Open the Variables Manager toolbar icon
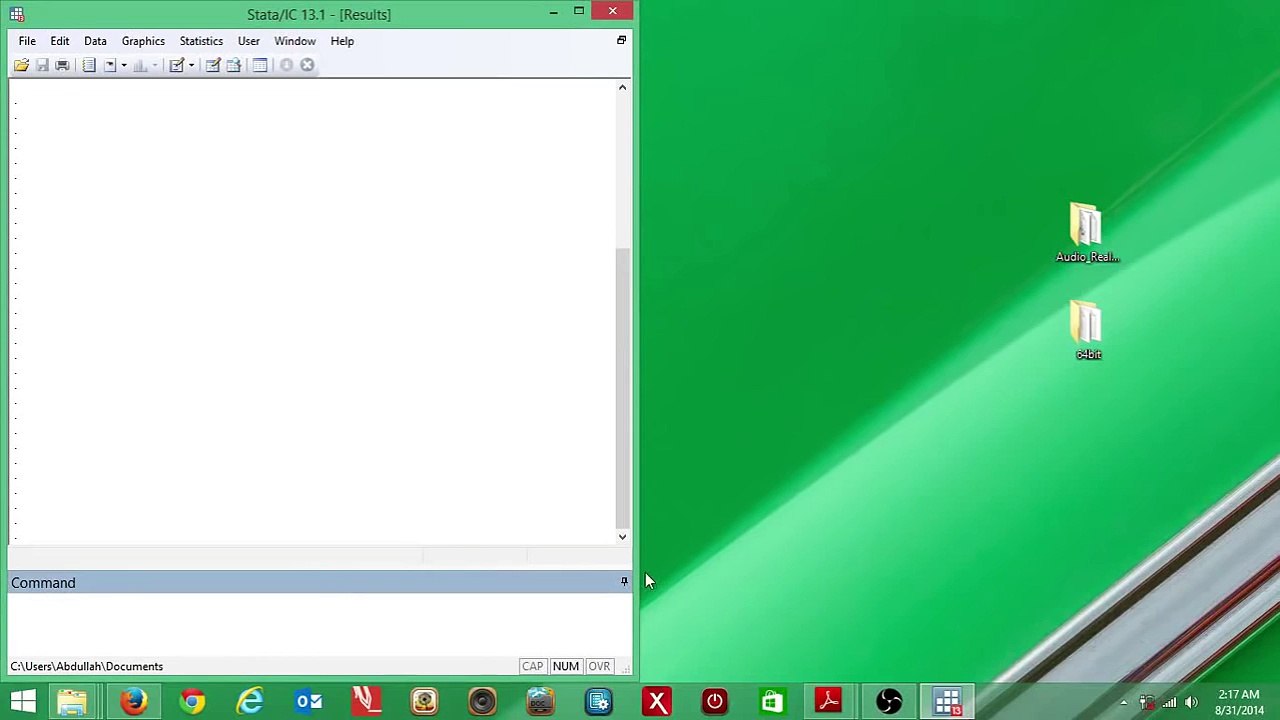 tap(260, 65)
